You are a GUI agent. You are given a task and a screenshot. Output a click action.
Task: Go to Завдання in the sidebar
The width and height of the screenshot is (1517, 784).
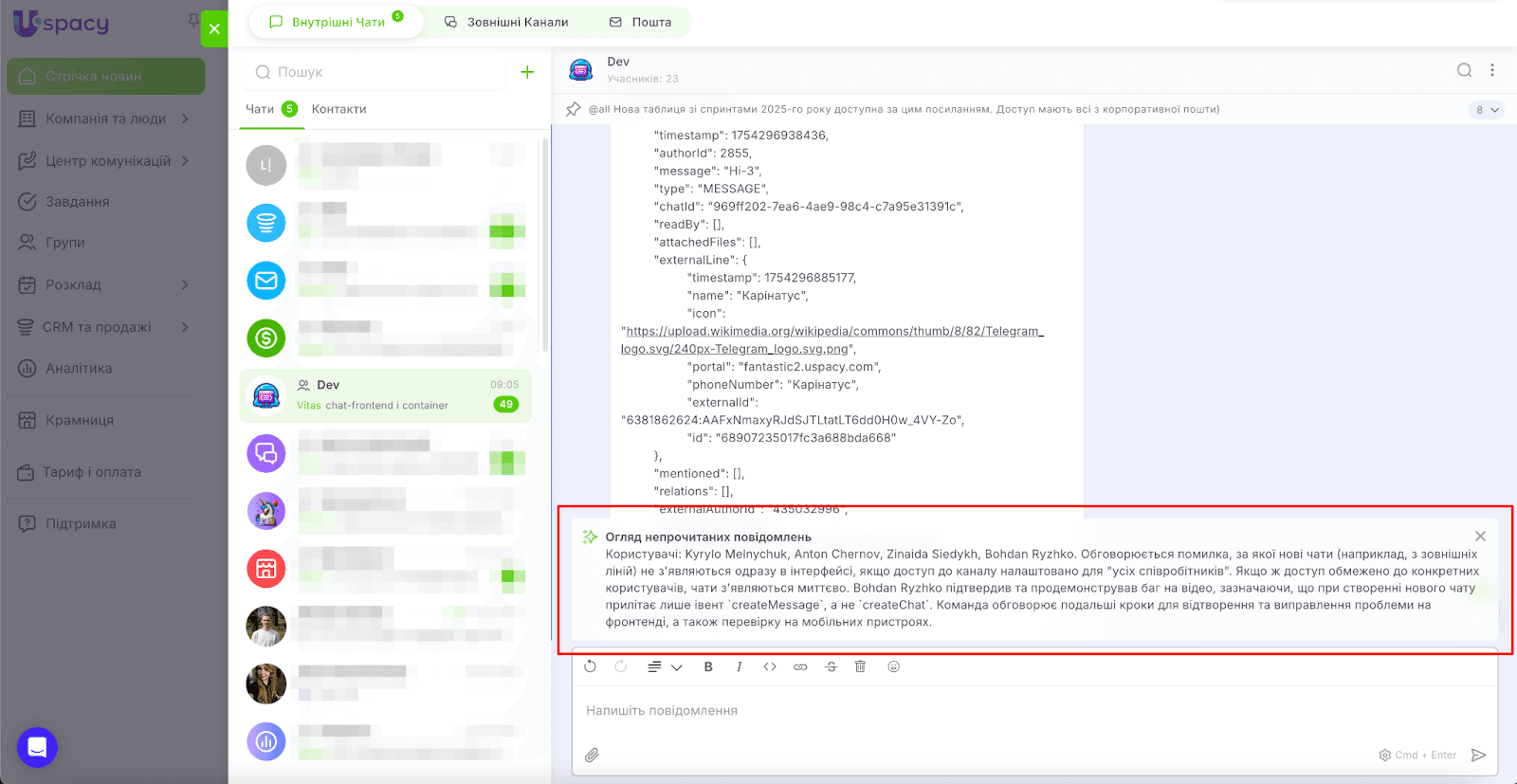click(x=64, y=202)
